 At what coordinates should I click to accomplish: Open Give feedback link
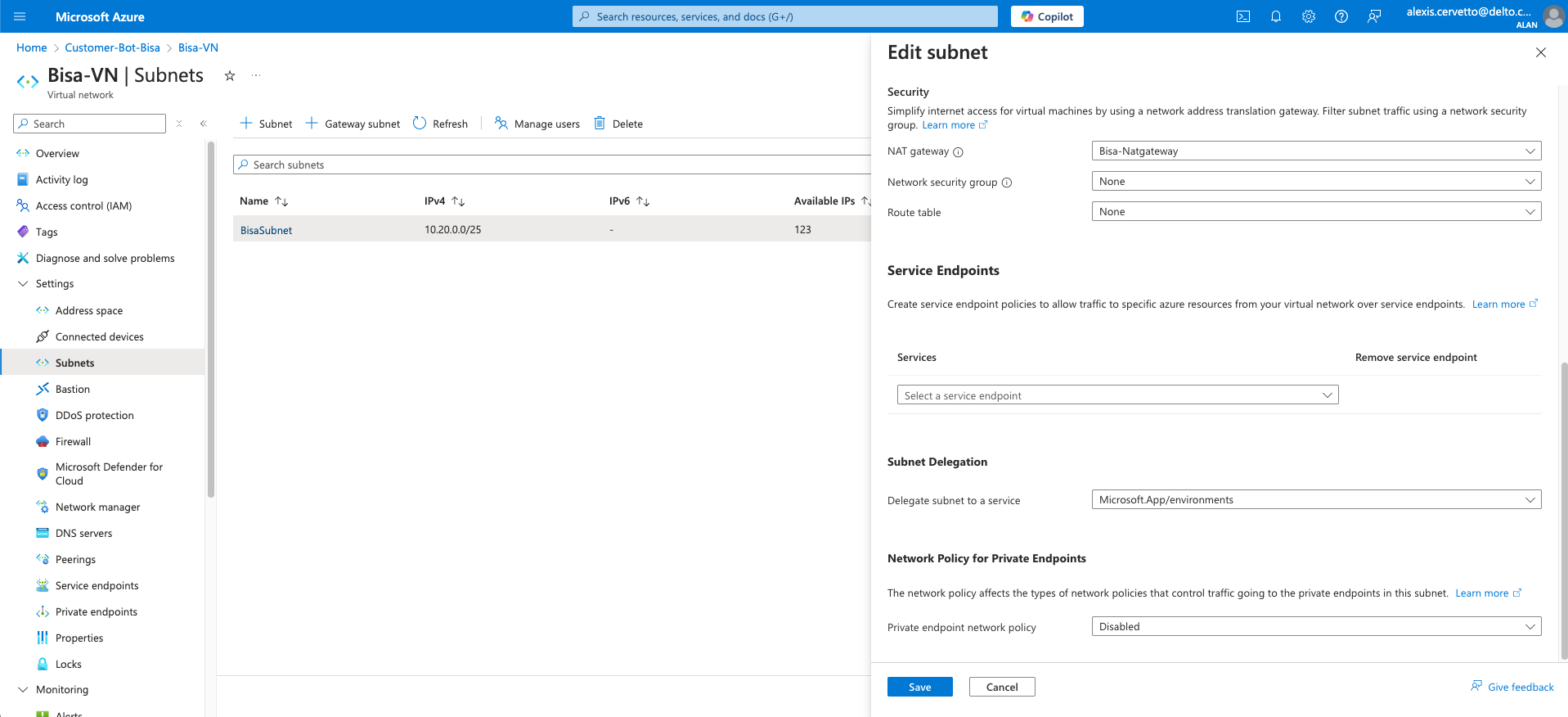coord(1512,687)
